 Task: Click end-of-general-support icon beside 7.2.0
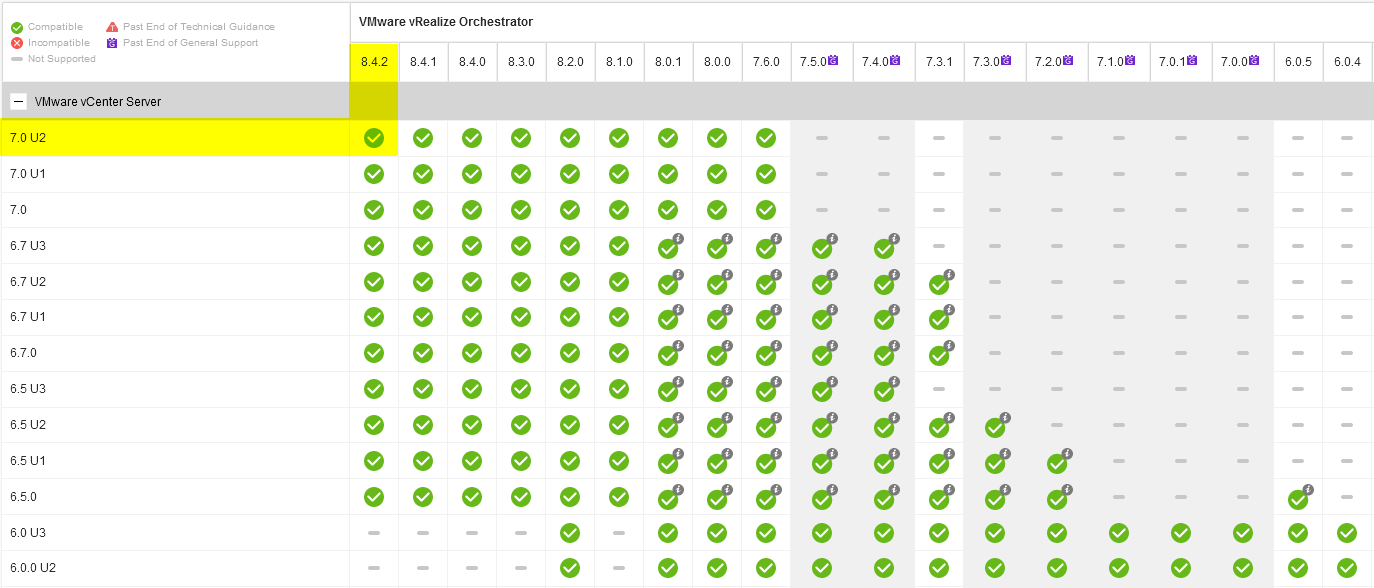(x=1068, y=61)
